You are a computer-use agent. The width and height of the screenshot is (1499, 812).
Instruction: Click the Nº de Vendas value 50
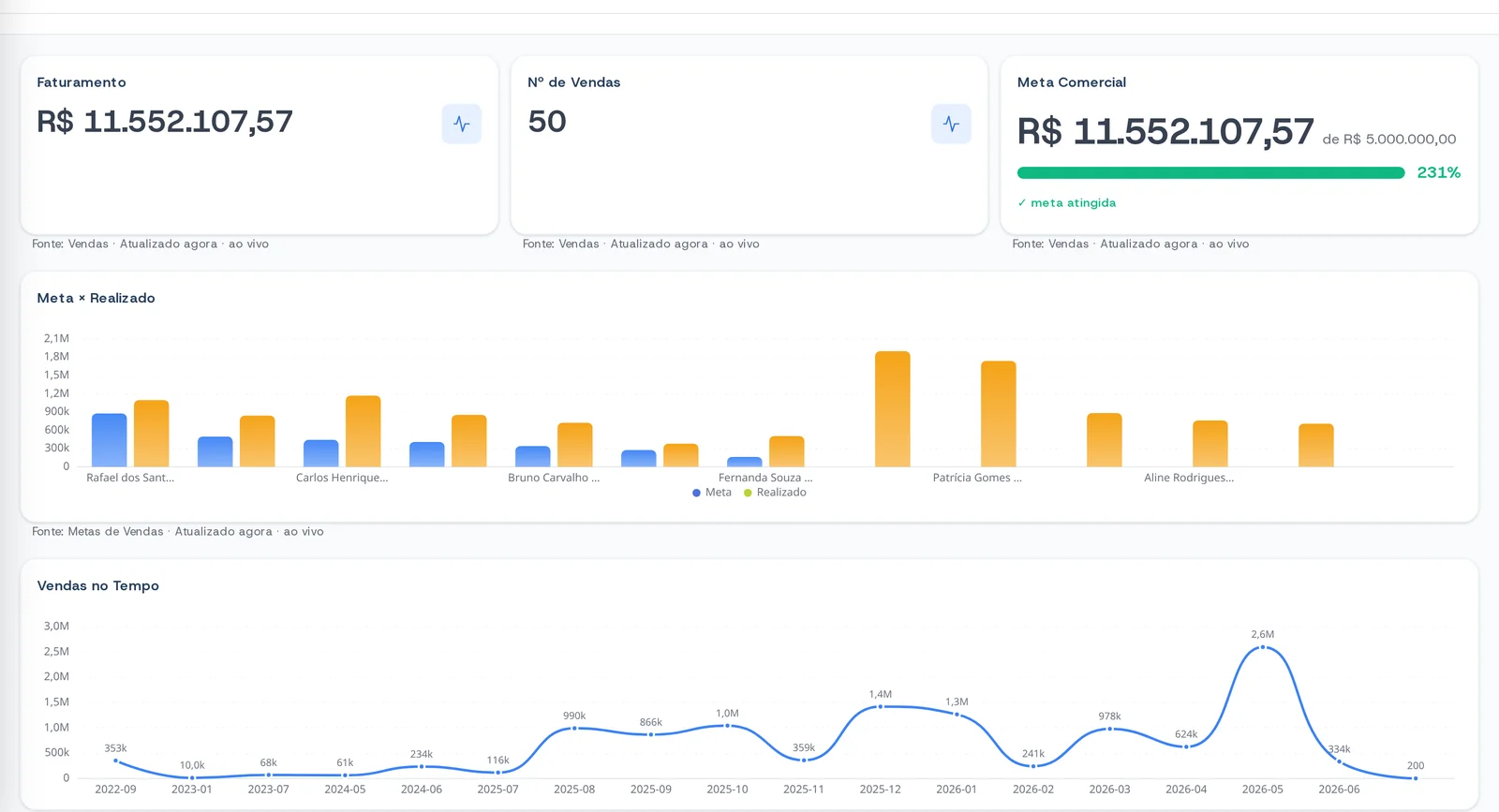pyautogui.click(x=547, y=122)
